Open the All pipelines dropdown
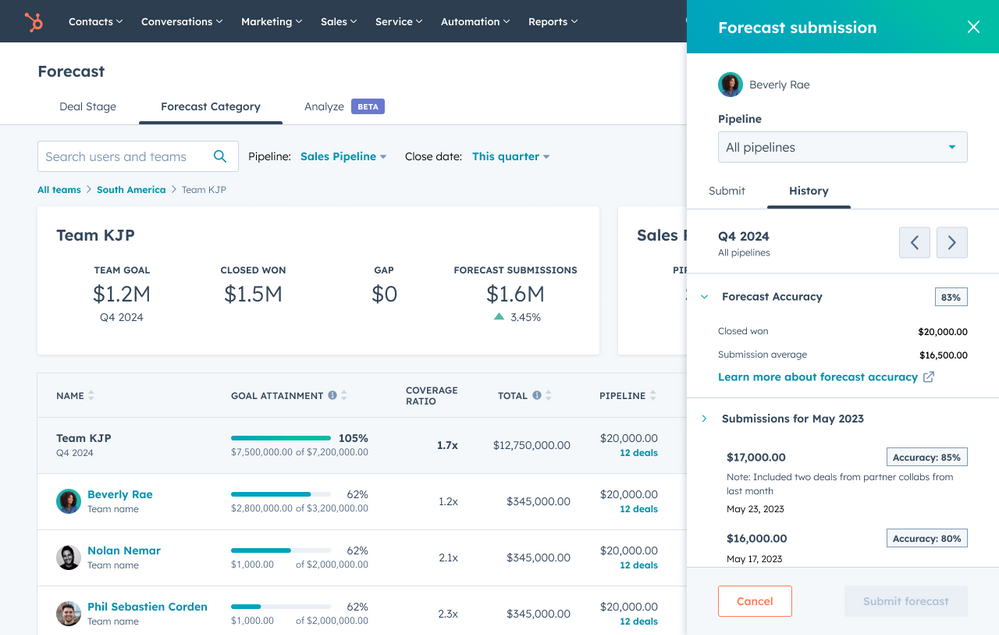 [842, 147]
